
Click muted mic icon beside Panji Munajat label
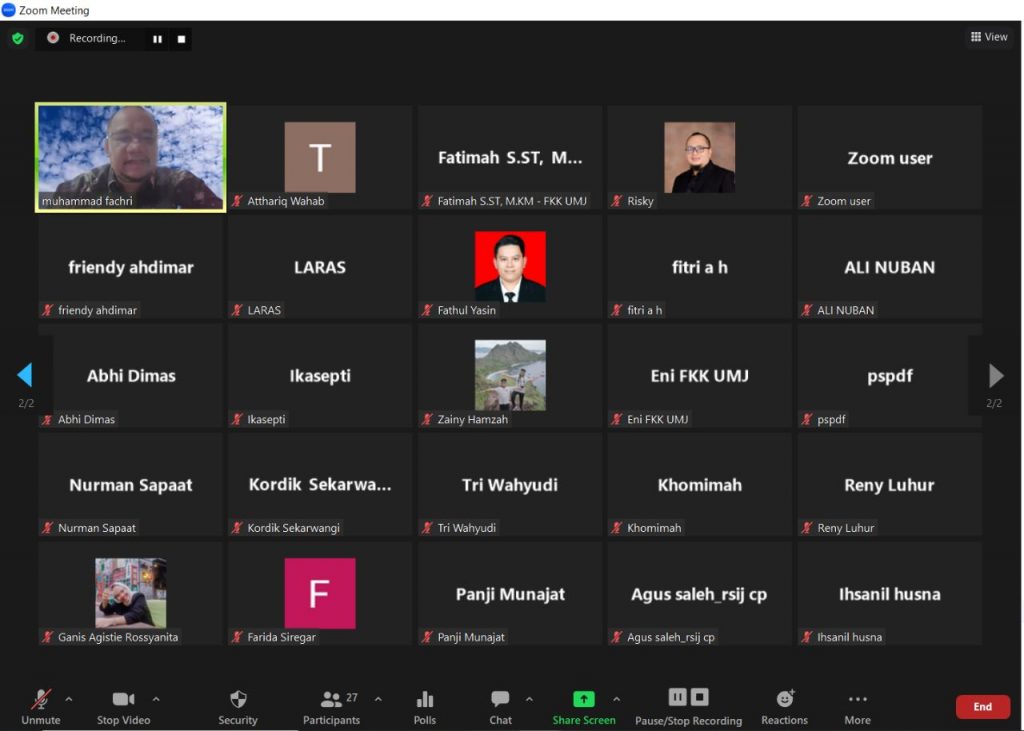coord(427,637)
